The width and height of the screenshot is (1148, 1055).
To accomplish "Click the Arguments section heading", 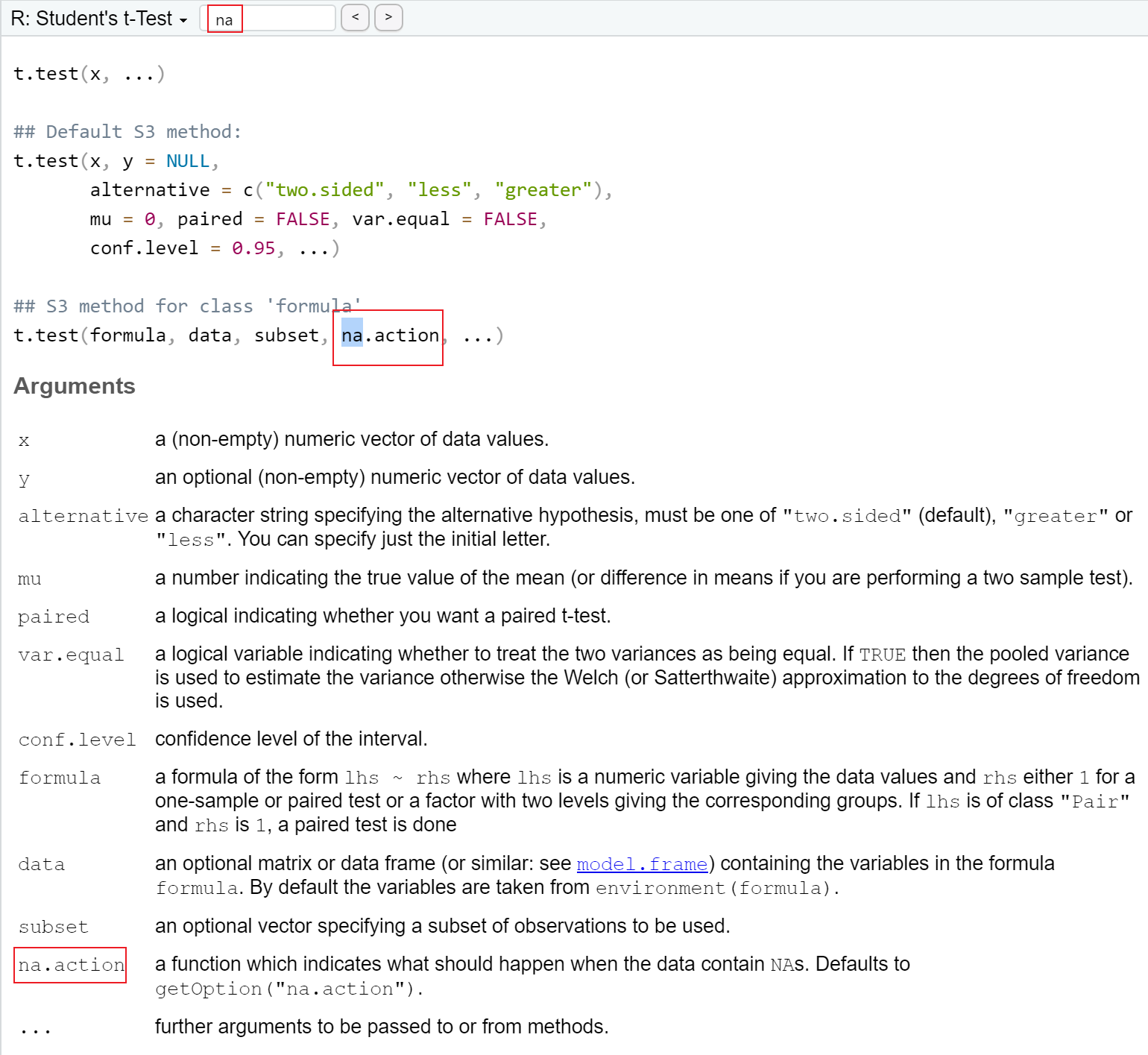I will [75, 386].
